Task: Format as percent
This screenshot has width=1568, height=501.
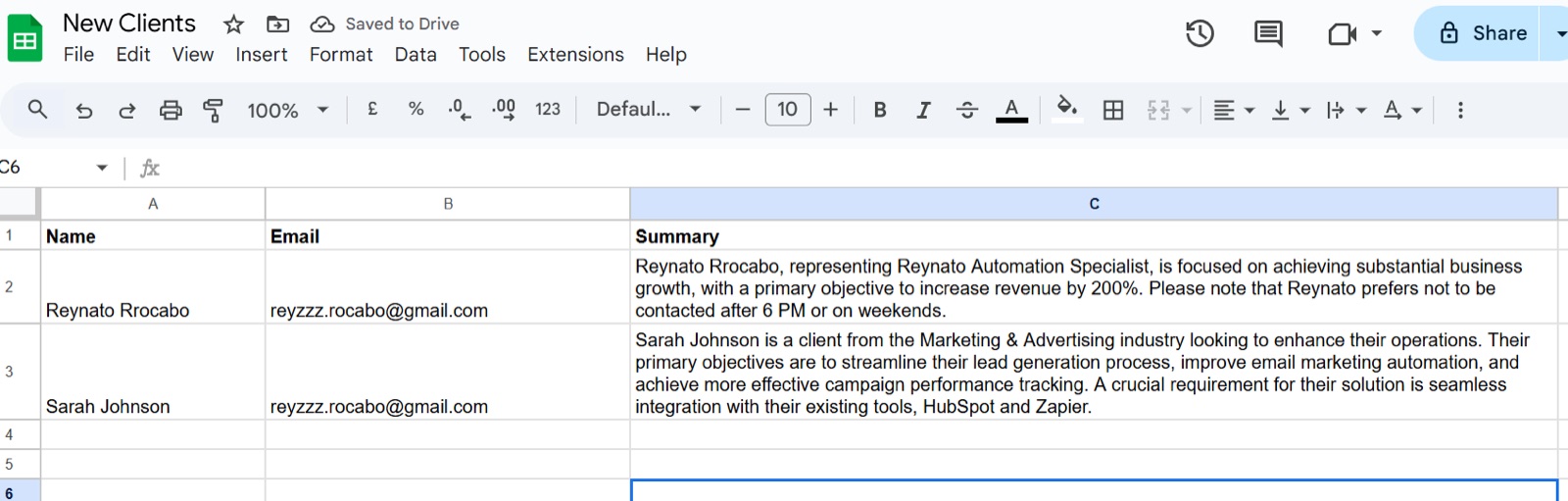Action: [x=416, y=110]
